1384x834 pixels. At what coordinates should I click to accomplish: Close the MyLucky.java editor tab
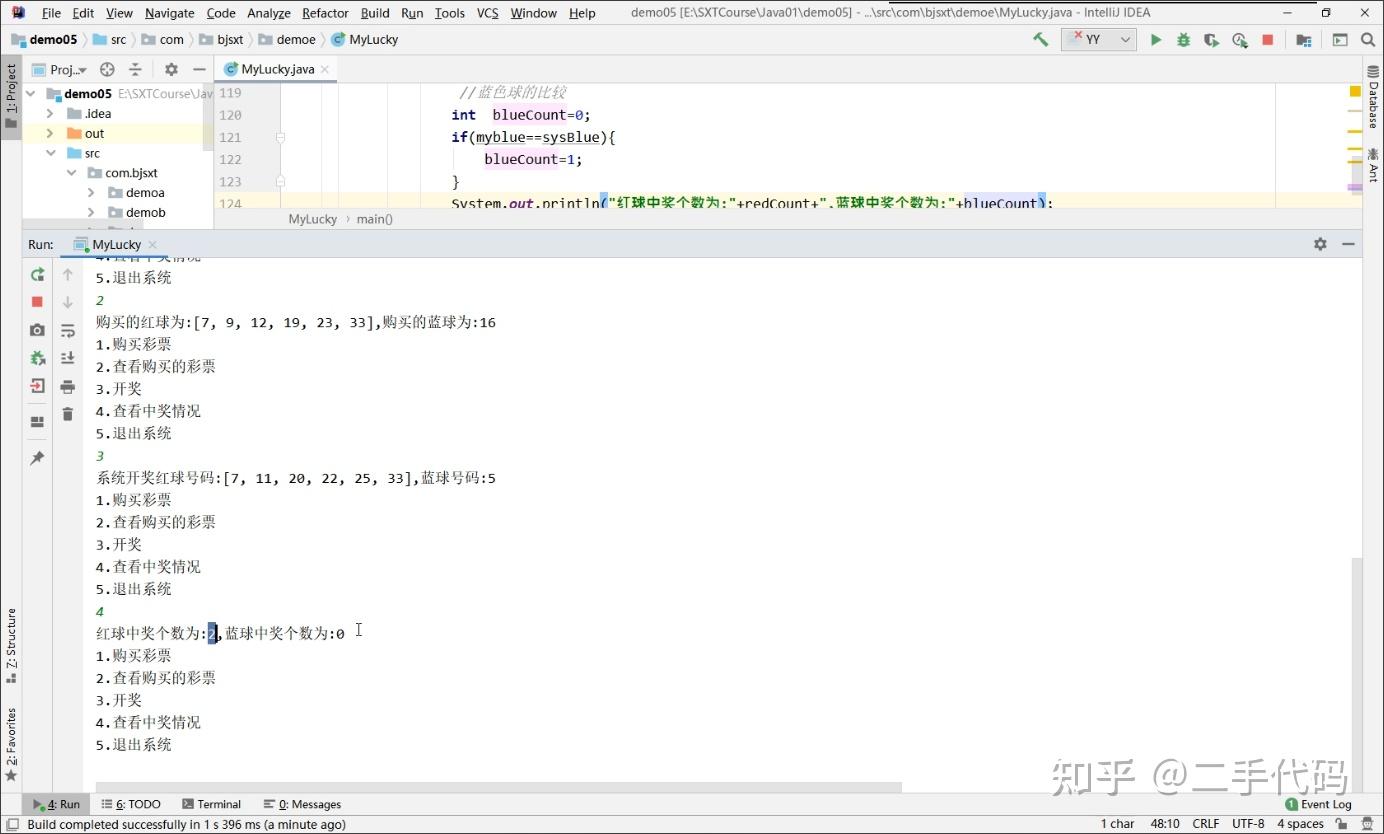[324, 70]
